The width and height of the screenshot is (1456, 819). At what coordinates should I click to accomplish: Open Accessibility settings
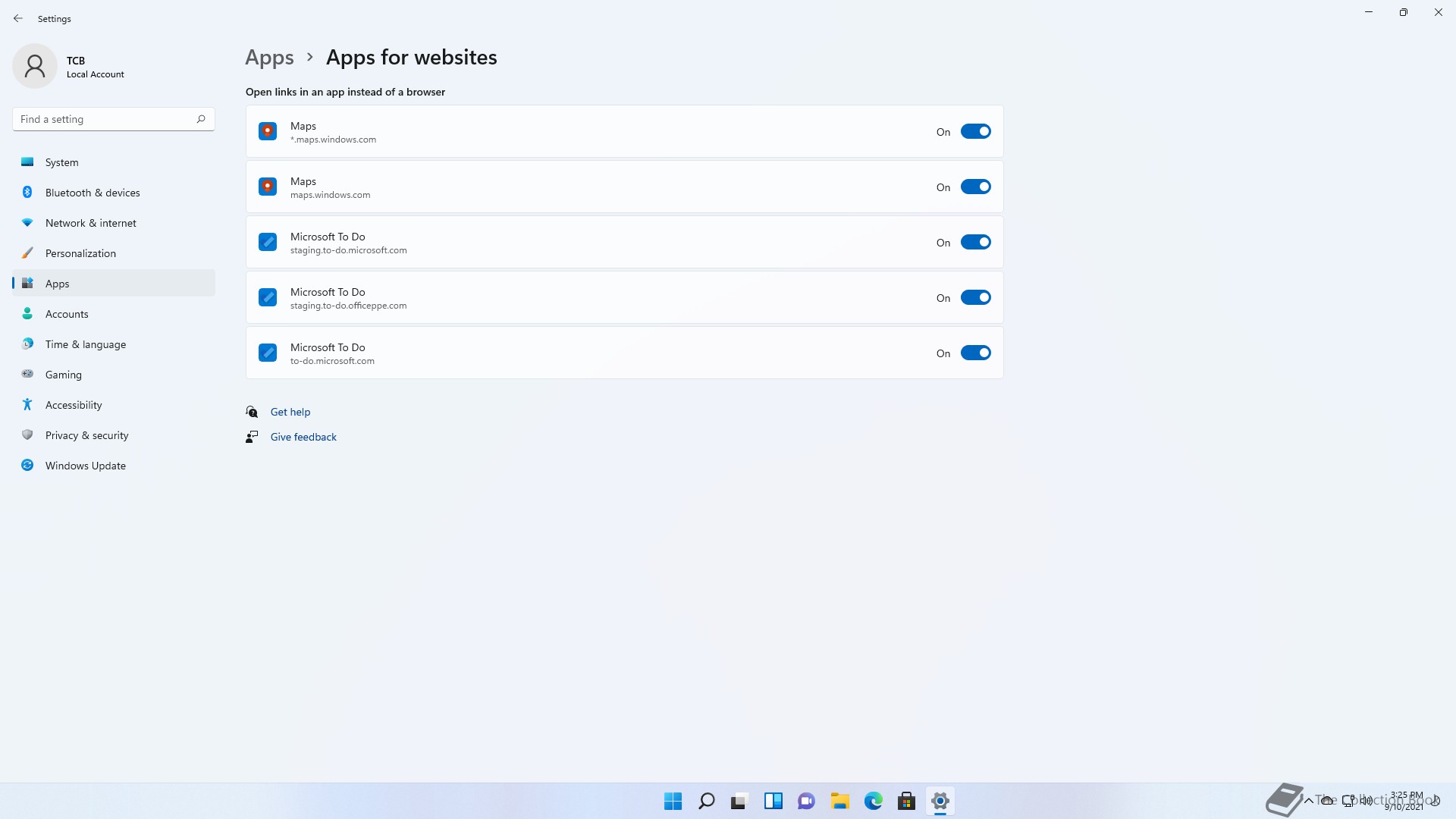coord(114,405)
